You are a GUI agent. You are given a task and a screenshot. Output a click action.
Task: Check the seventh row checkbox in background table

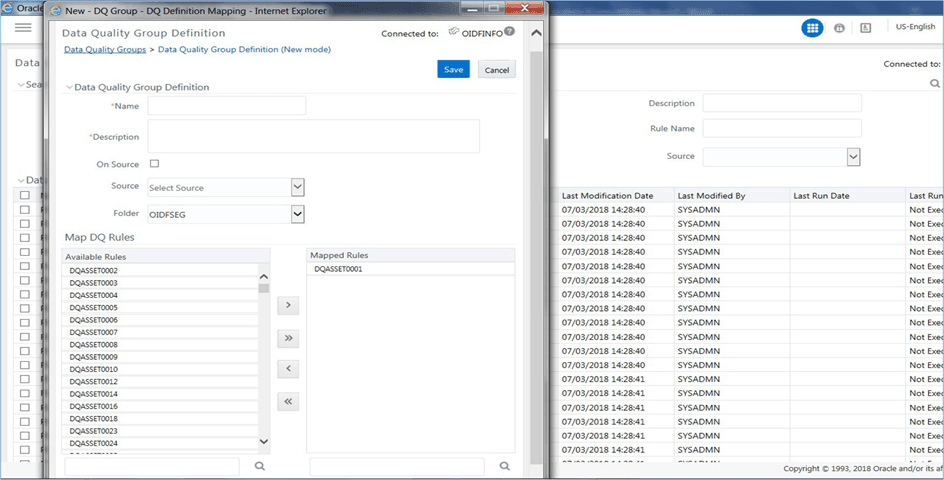click(x=25, y=295)
